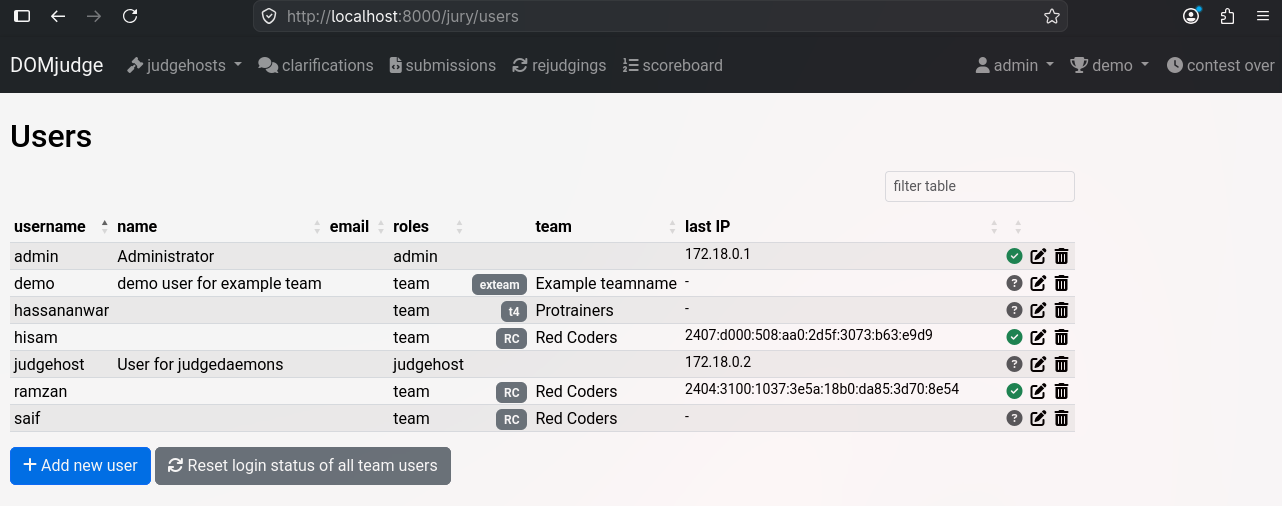Open Protrainers team link

[575, 310]
